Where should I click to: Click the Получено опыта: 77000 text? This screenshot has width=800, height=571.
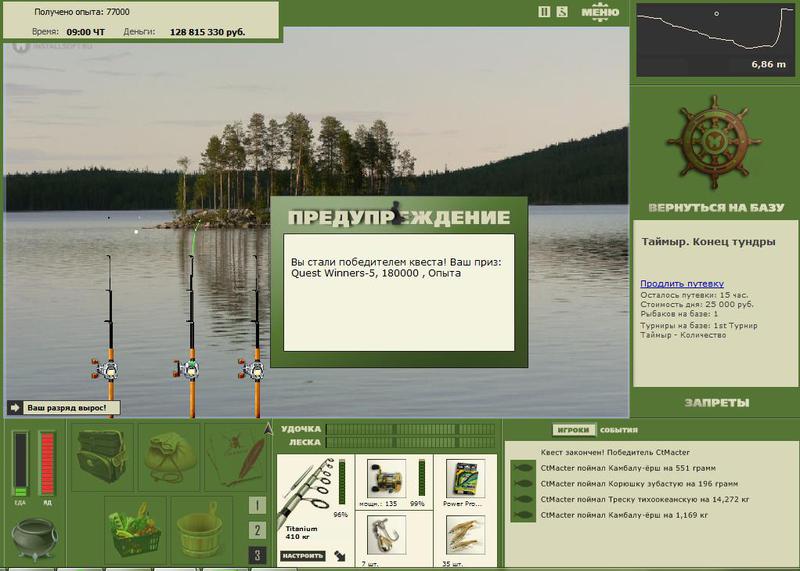pyautogui.click(x=82, y=12)
